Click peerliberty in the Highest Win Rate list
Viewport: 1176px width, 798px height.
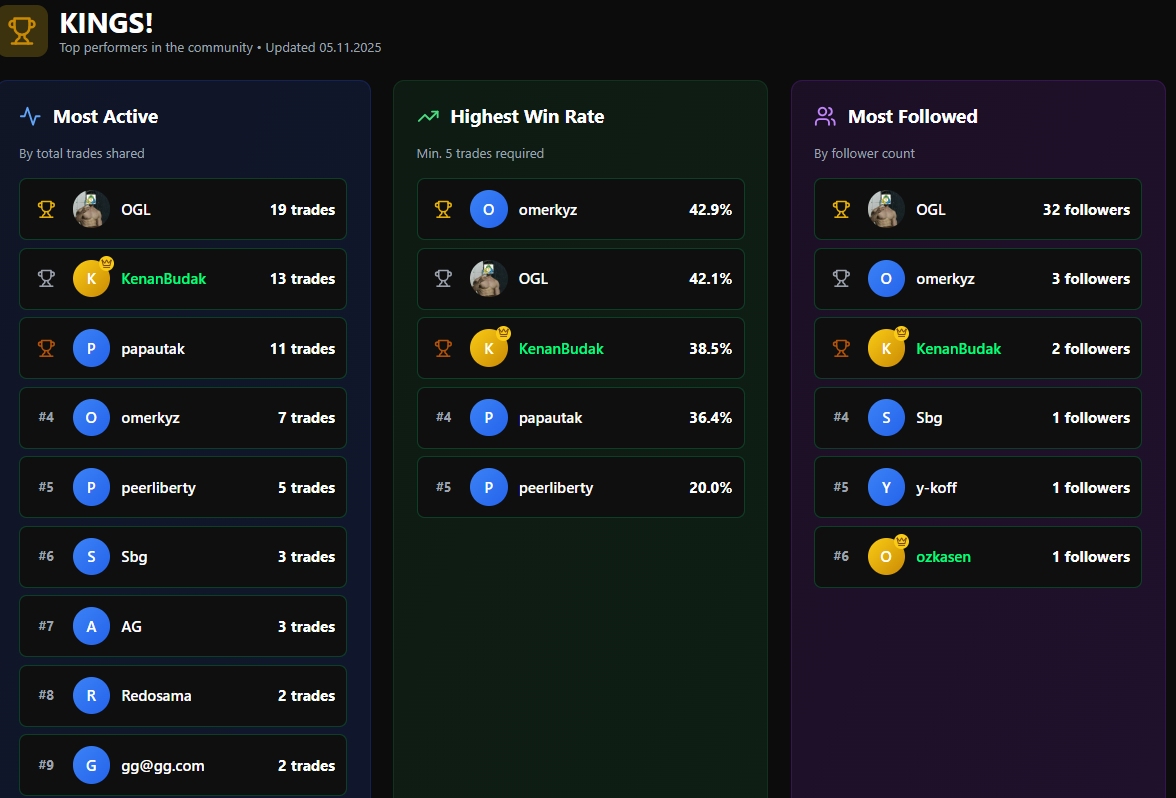pos(557,487)
